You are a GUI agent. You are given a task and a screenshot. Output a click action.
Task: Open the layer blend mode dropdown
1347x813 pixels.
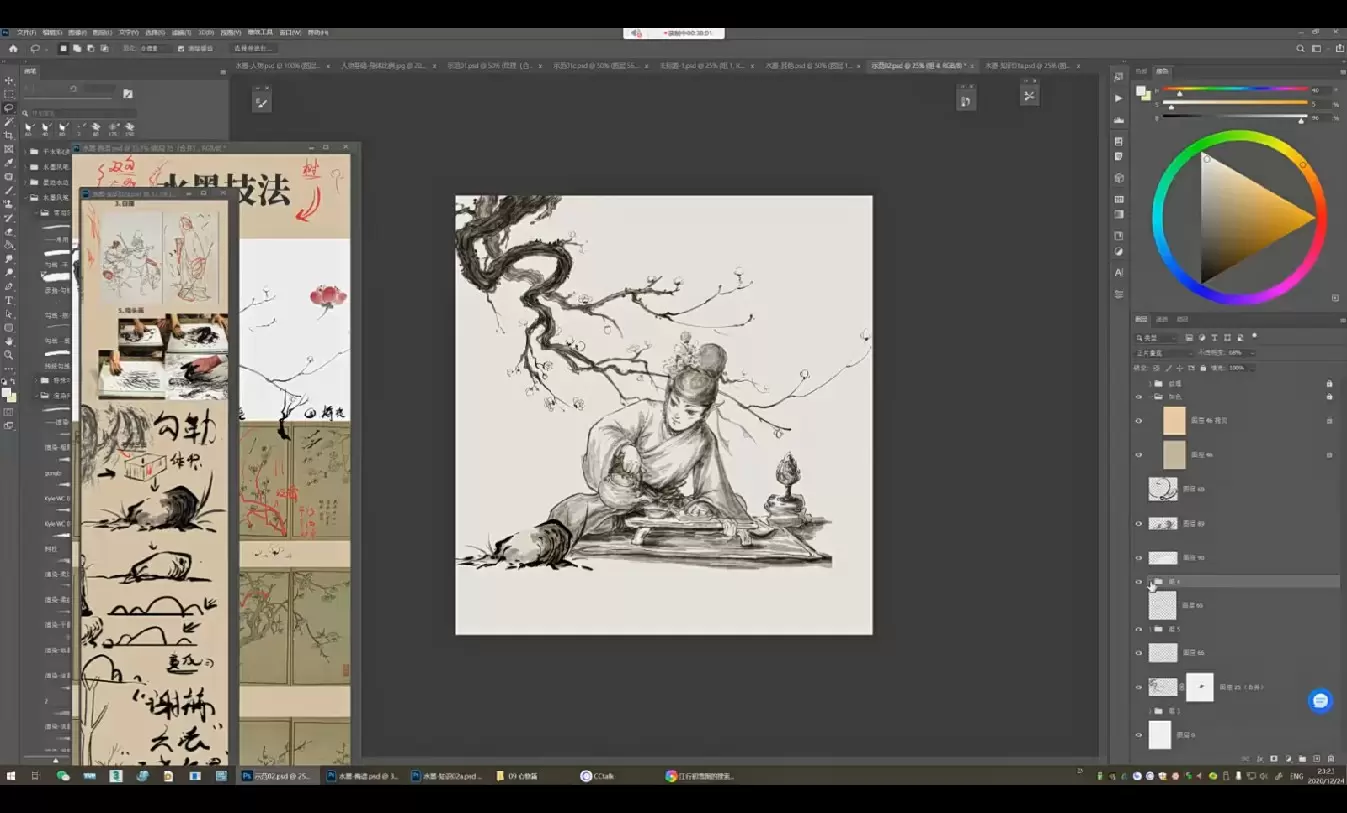tap(1163, 353)
